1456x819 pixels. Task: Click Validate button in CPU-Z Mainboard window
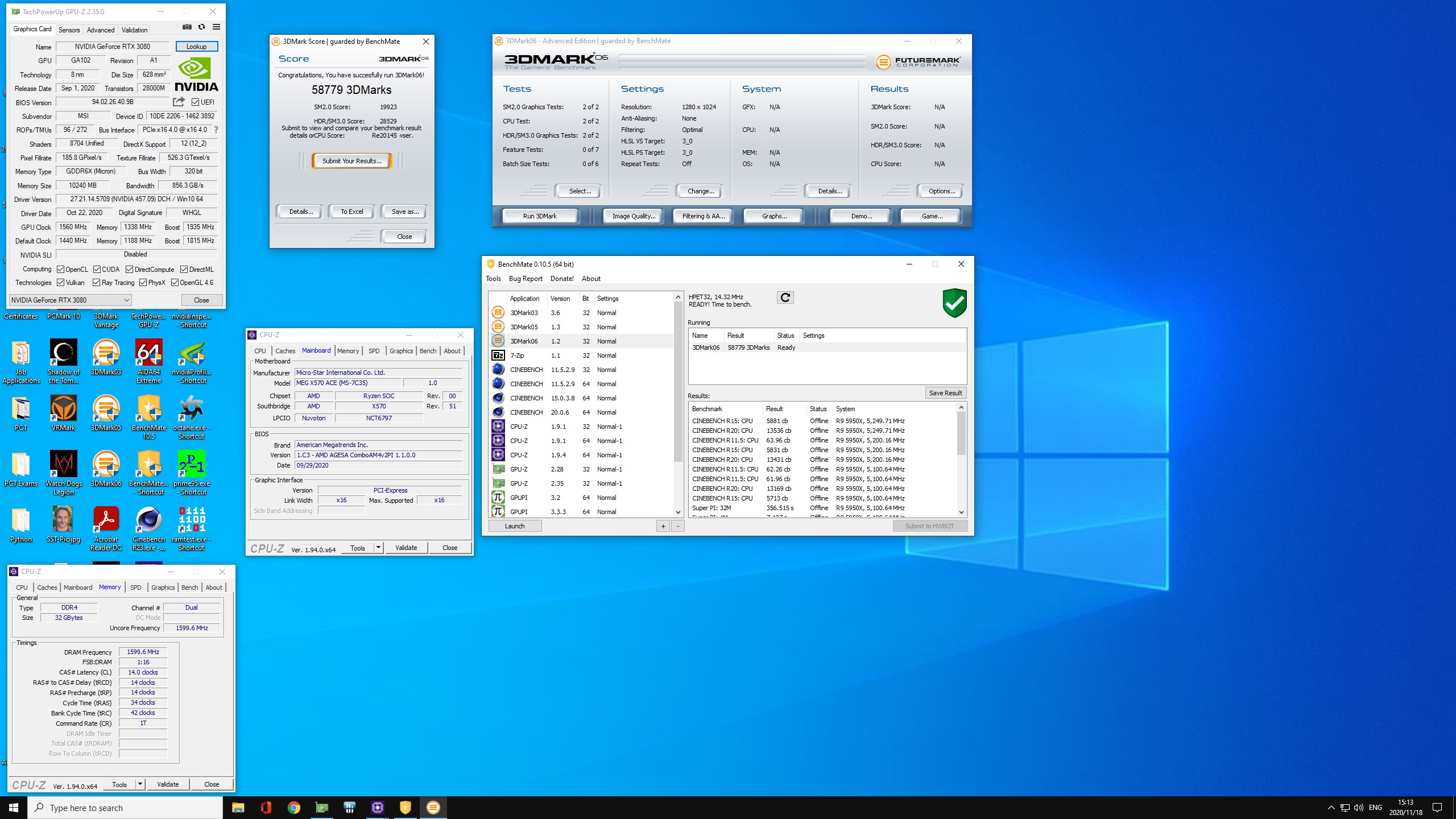pos(406,548)
